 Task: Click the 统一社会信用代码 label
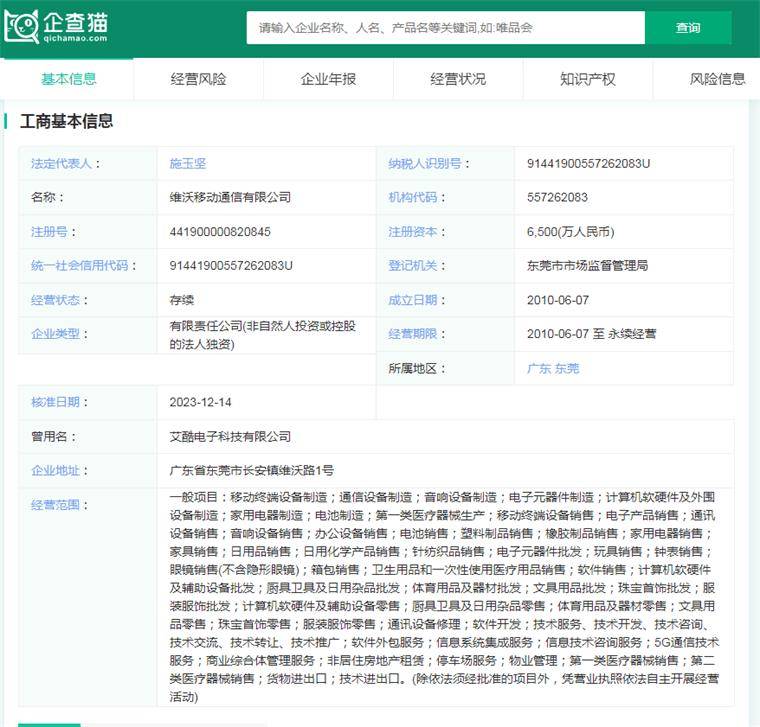79,266
